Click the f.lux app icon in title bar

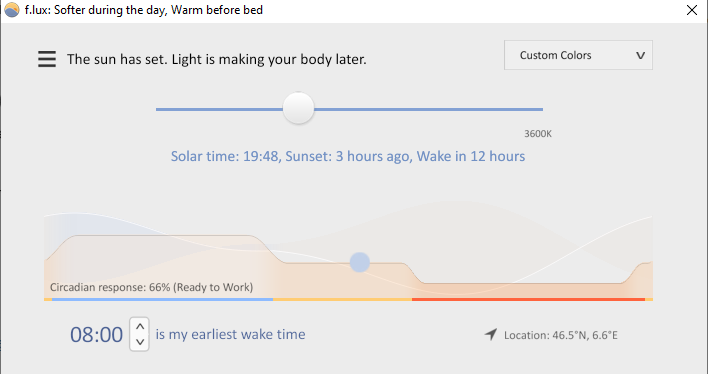click(12, 10)
